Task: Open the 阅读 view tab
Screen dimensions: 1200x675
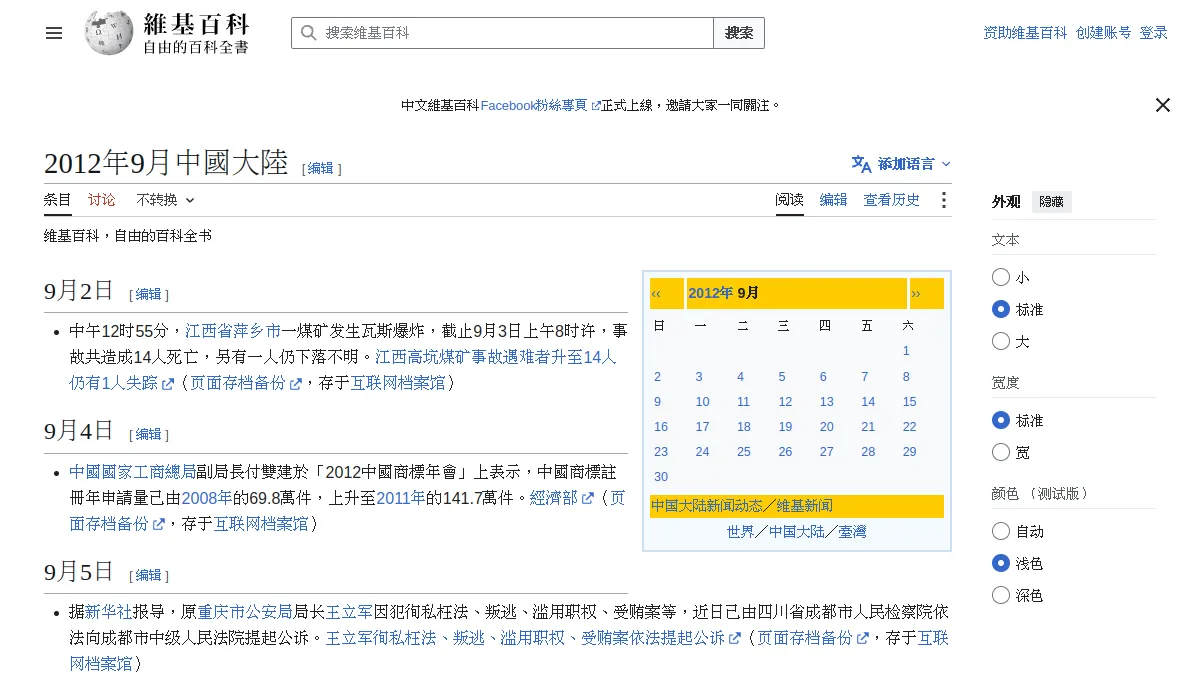Action: [x=790, y=200]
